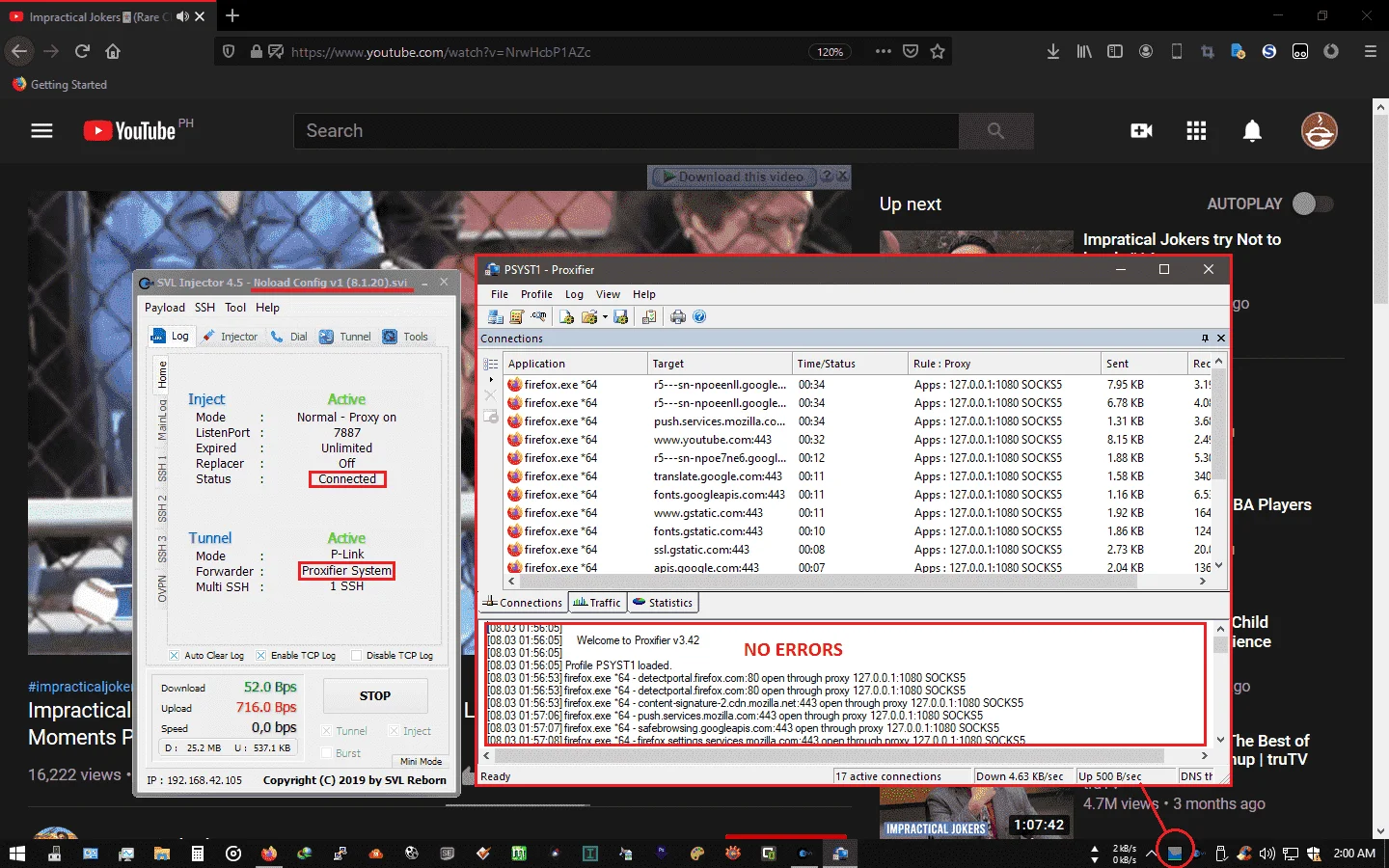The image size is (1389, 868).
Task: Toggle Enable TCP Log checkbox
Action: [x=260, y=656]
